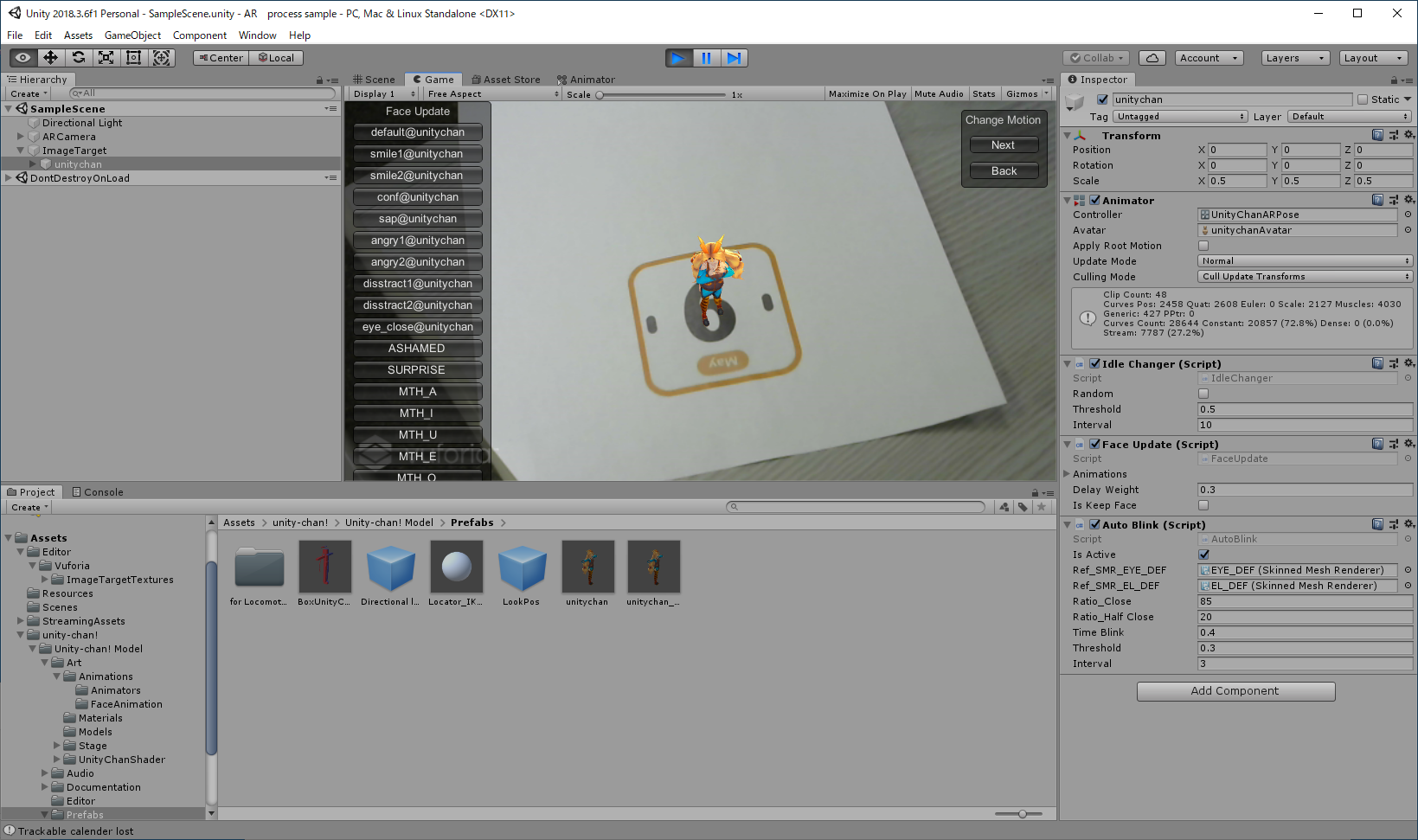
Task: Adjust the Game view Scale slider
Action: [x=660, y=95]
